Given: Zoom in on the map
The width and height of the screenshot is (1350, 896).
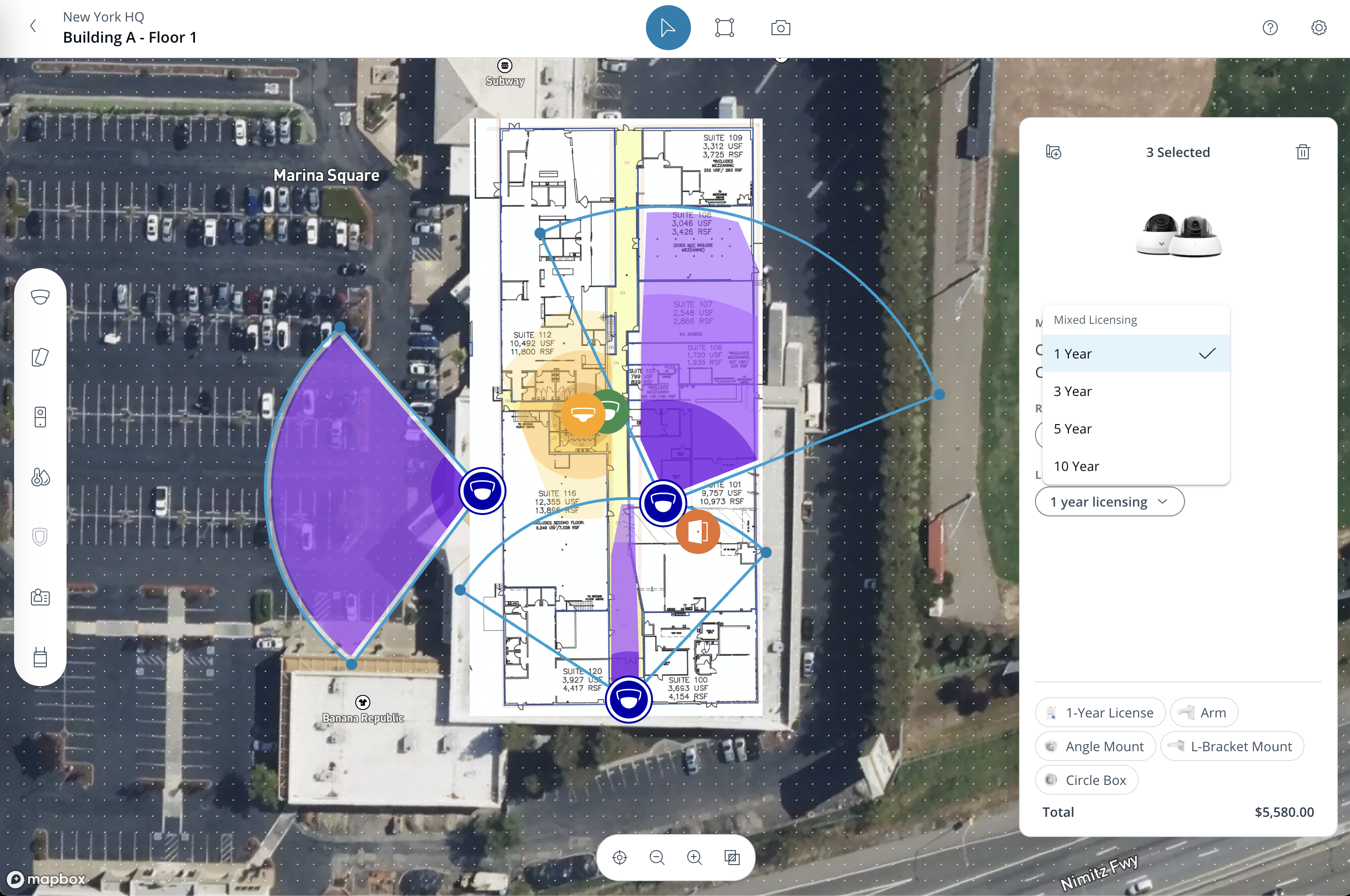Looking at the screenshot, I should point(694,857).
